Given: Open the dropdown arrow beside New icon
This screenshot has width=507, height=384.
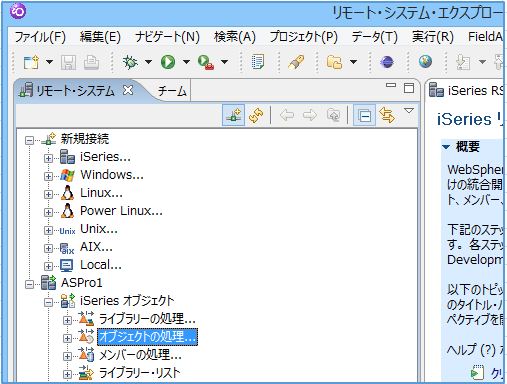Looking at the screenshot, I should coord(49,62).
